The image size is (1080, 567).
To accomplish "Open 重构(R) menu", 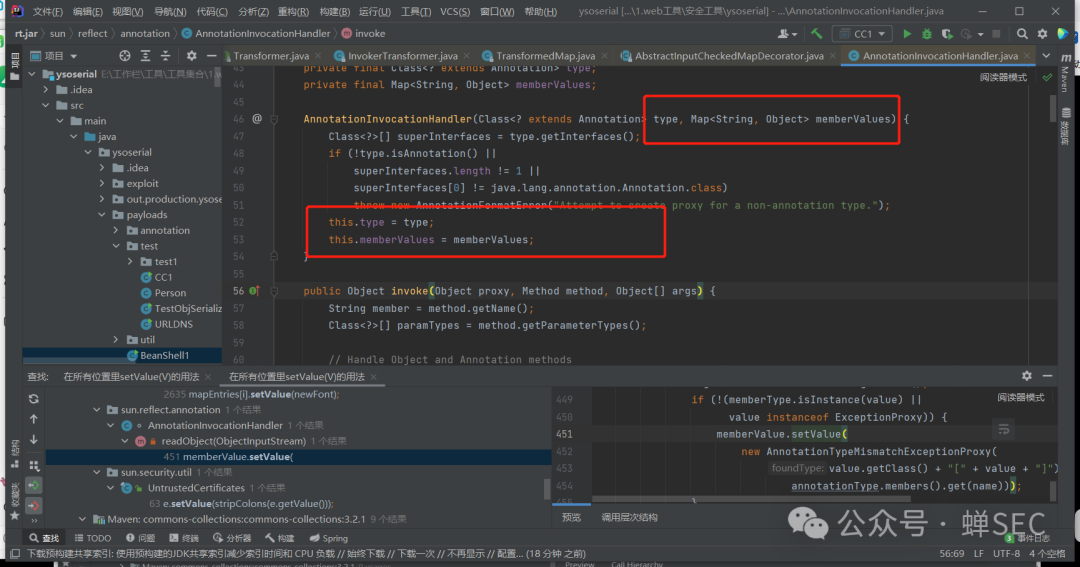I will coord(293,12).
